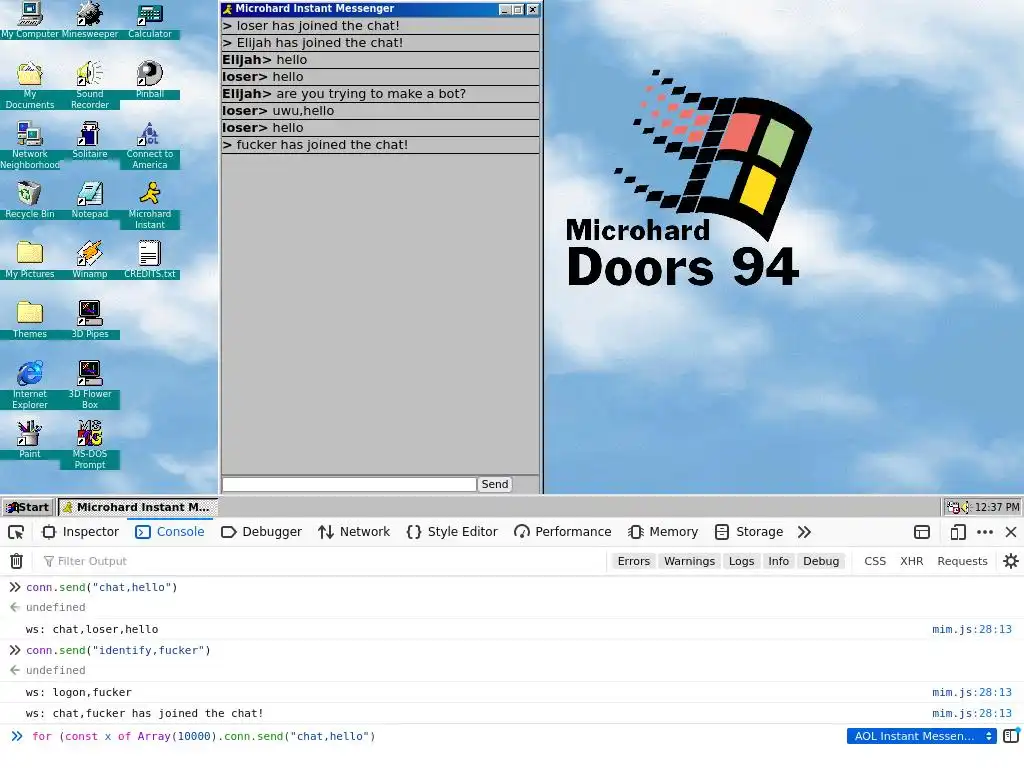Click the conn.send("identify,fucker") console entry
This screenshot has height=768, width=1024.
click(118, 650)
